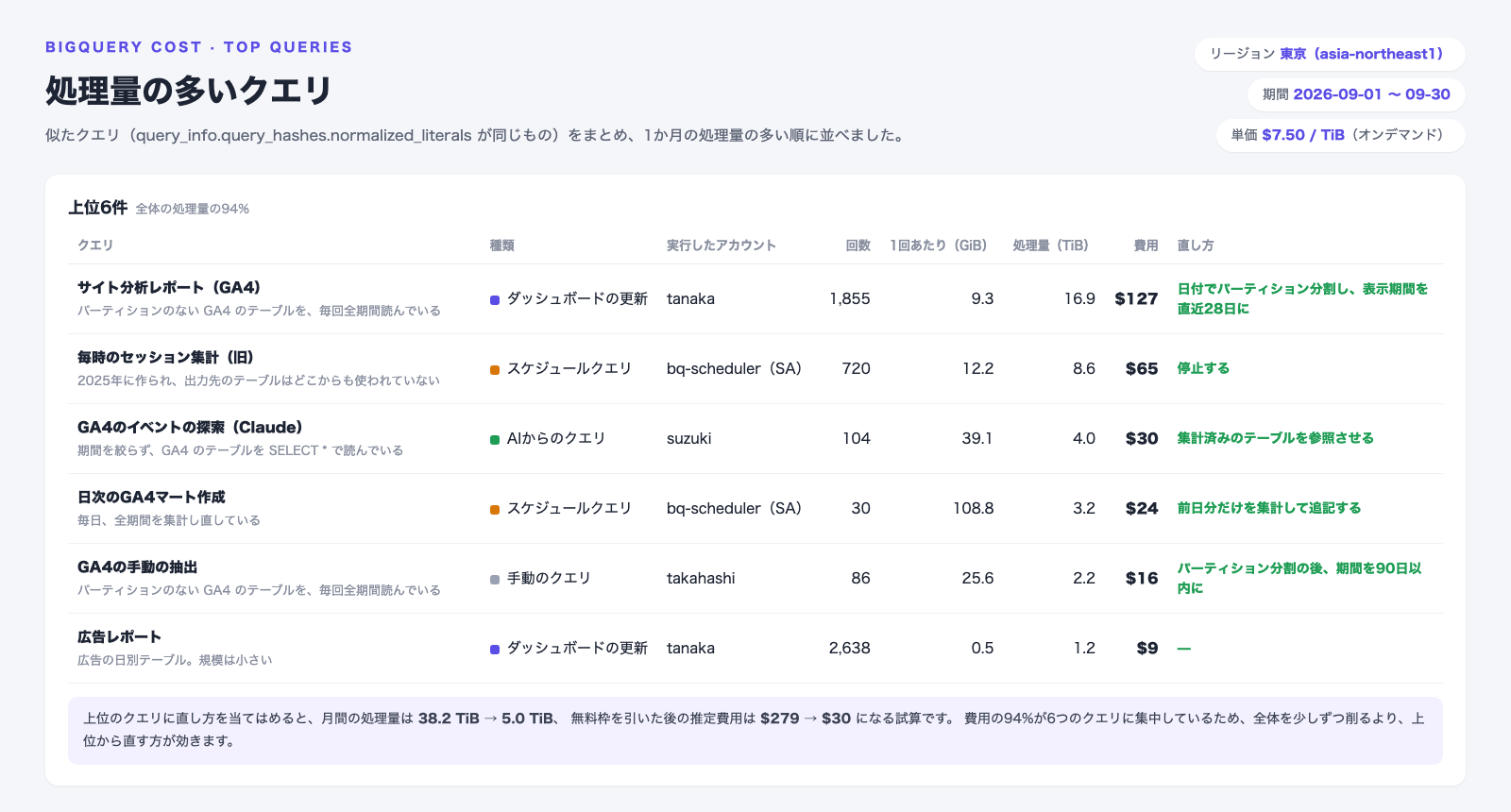Click the orange dot in 毎時のセッション集計 row
The height and width of the screenshot is (812, 1511).
[495, 370]
